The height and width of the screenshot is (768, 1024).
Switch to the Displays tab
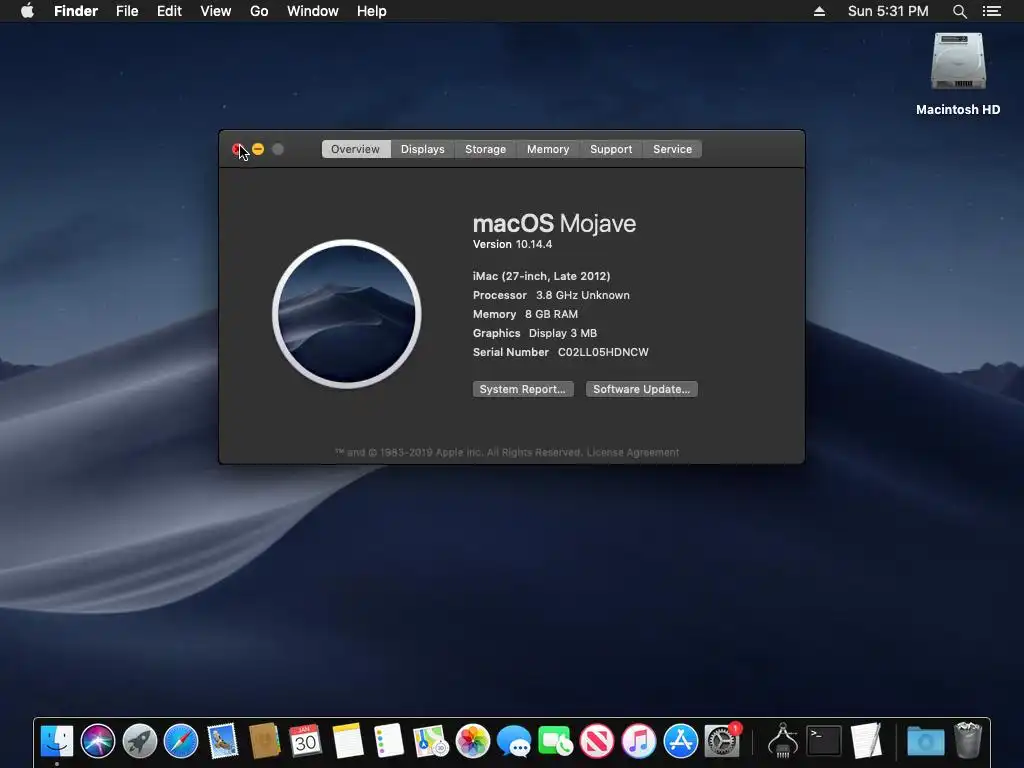tap(423, 149)
